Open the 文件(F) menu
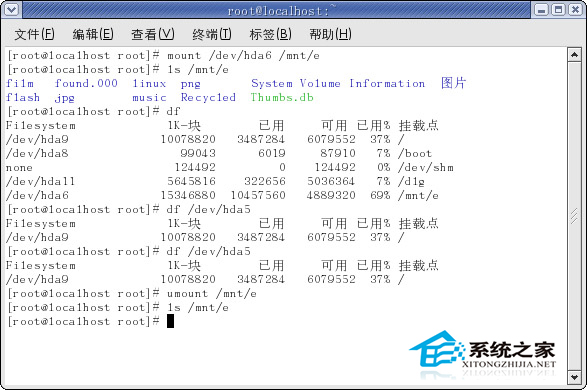The height and width of the screenshot is (390, 587). 34,34
